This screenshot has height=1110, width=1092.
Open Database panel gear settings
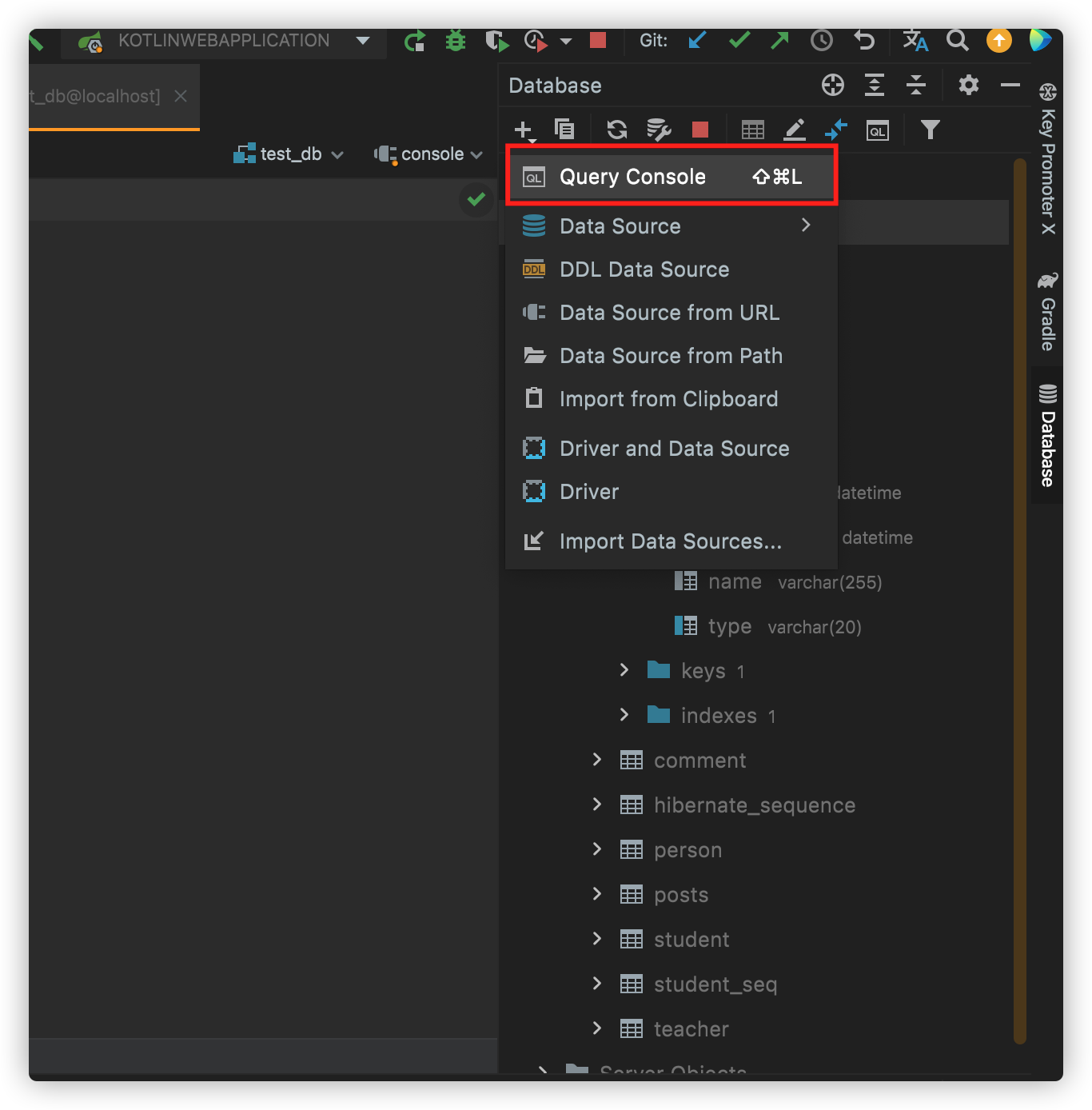tap(968, 85)
